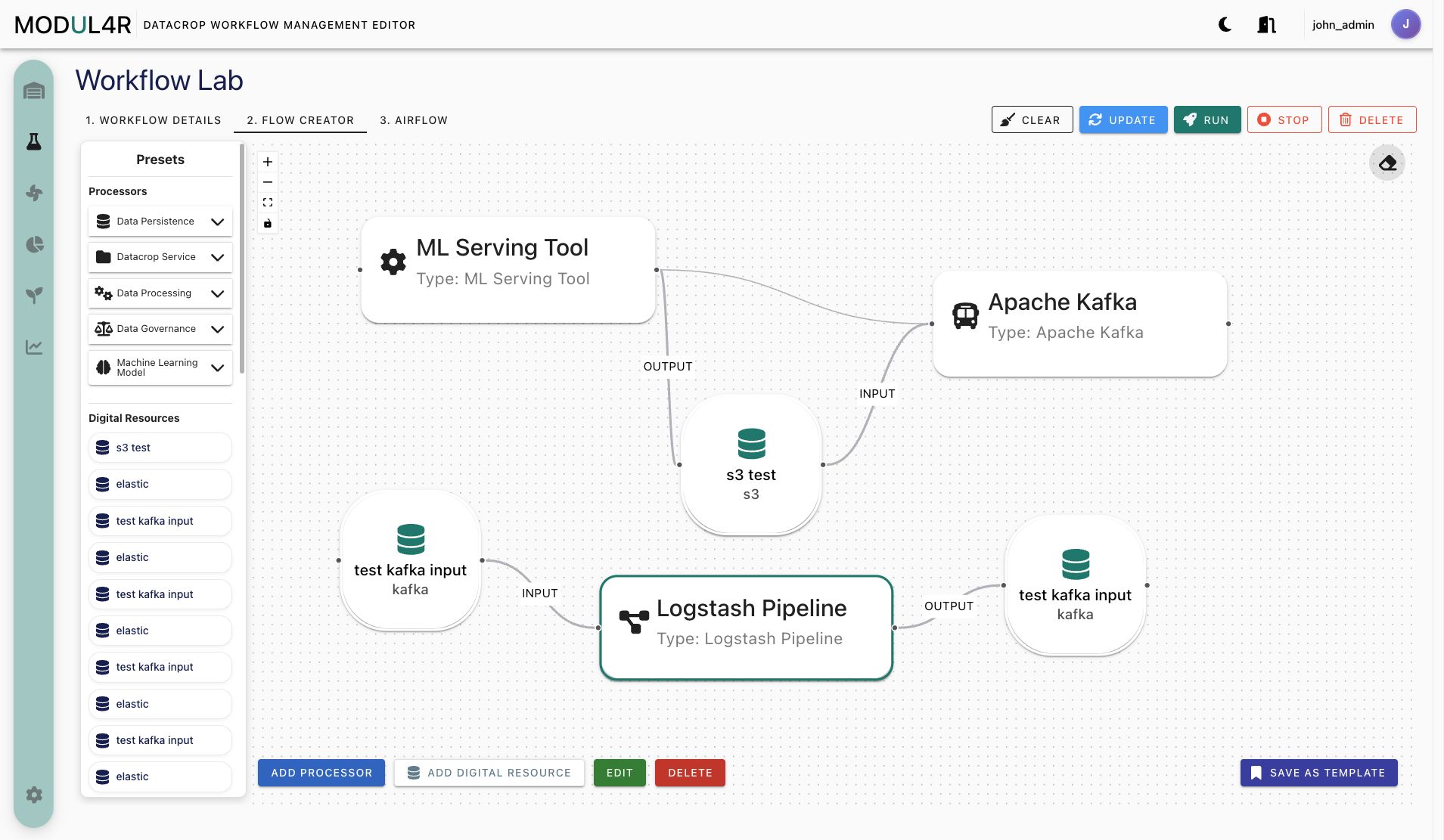Open the J user avatar
1444x840 pixels.
(x=1405, y=24)
